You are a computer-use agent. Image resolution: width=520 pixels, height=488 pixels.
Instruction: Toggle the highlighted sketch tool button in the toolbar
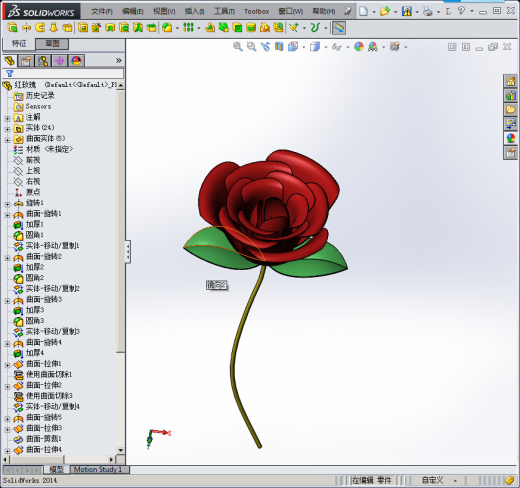339,28
